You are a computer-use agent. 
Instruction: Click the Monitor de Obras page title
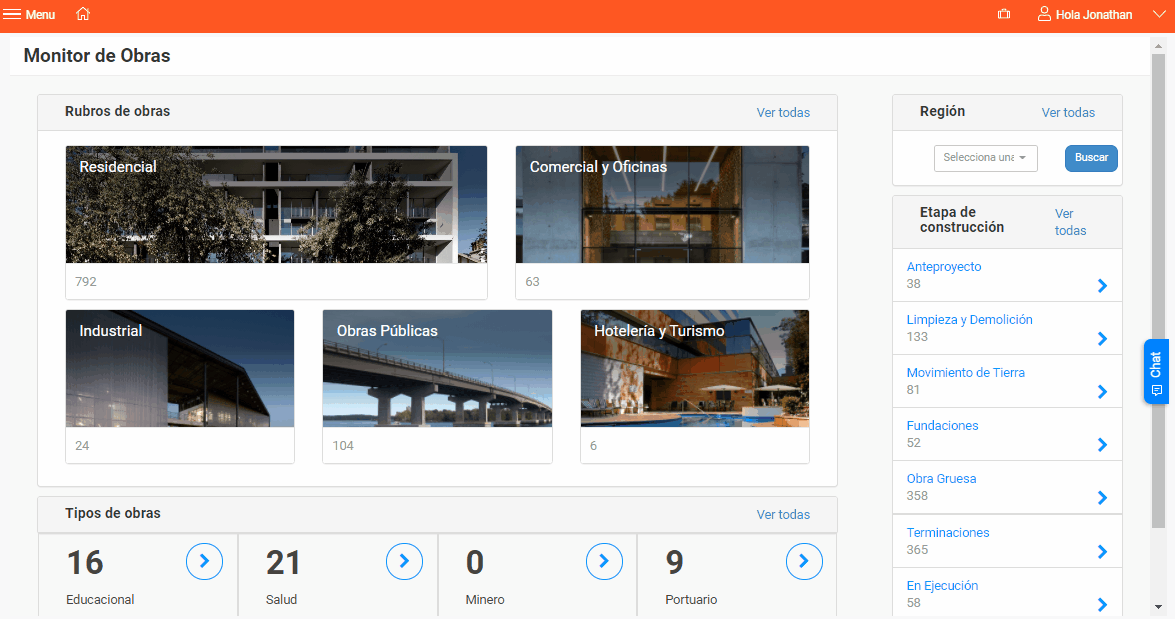(97, 55)
